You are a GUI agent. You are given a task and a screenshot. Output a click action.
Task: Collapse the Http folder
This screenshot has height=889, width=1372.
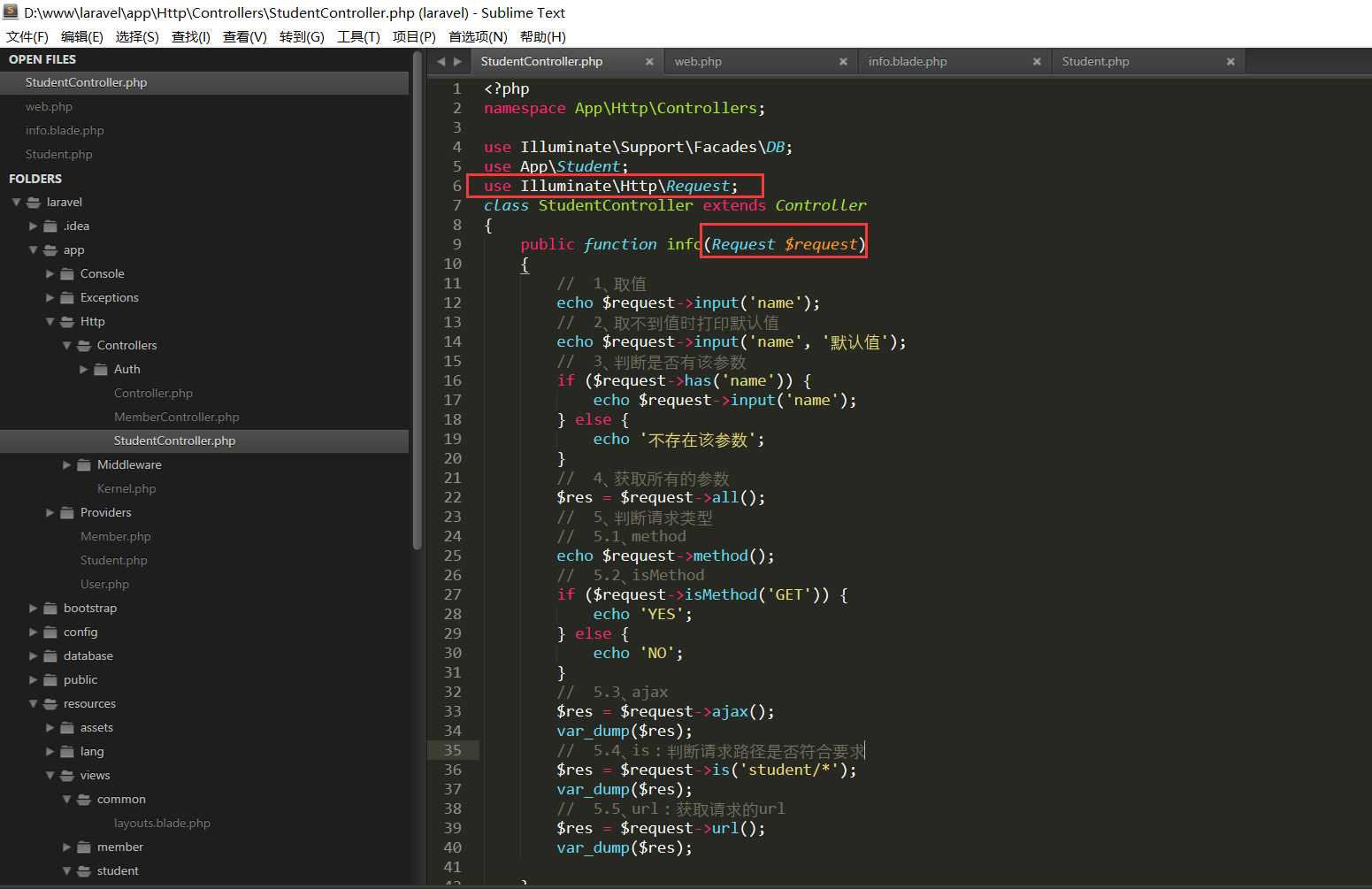[x=50, y=321]
